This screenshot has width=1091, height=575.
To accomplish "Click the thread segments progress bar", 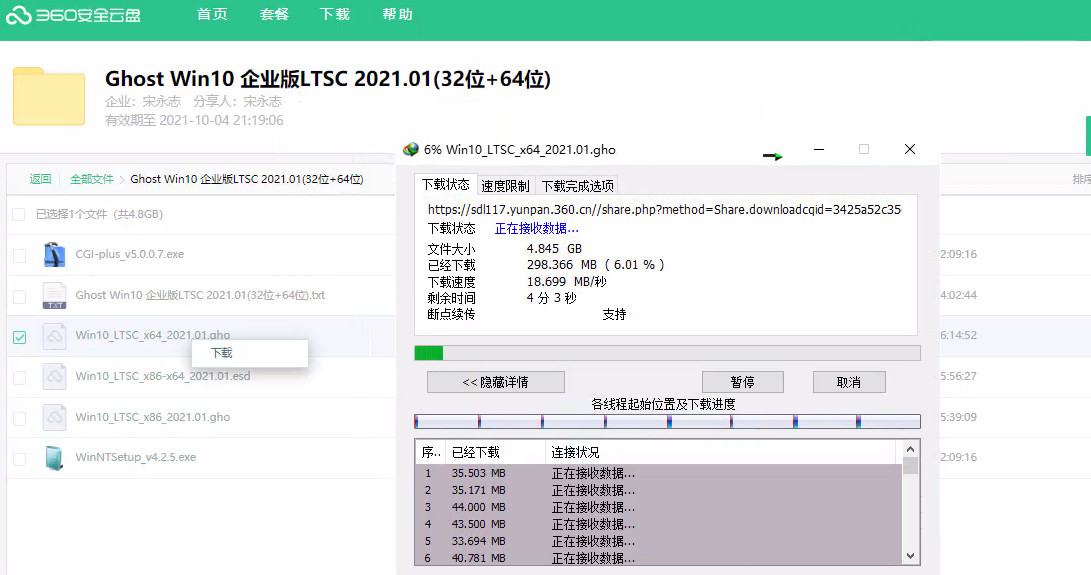I will click(x=667, y=421).
